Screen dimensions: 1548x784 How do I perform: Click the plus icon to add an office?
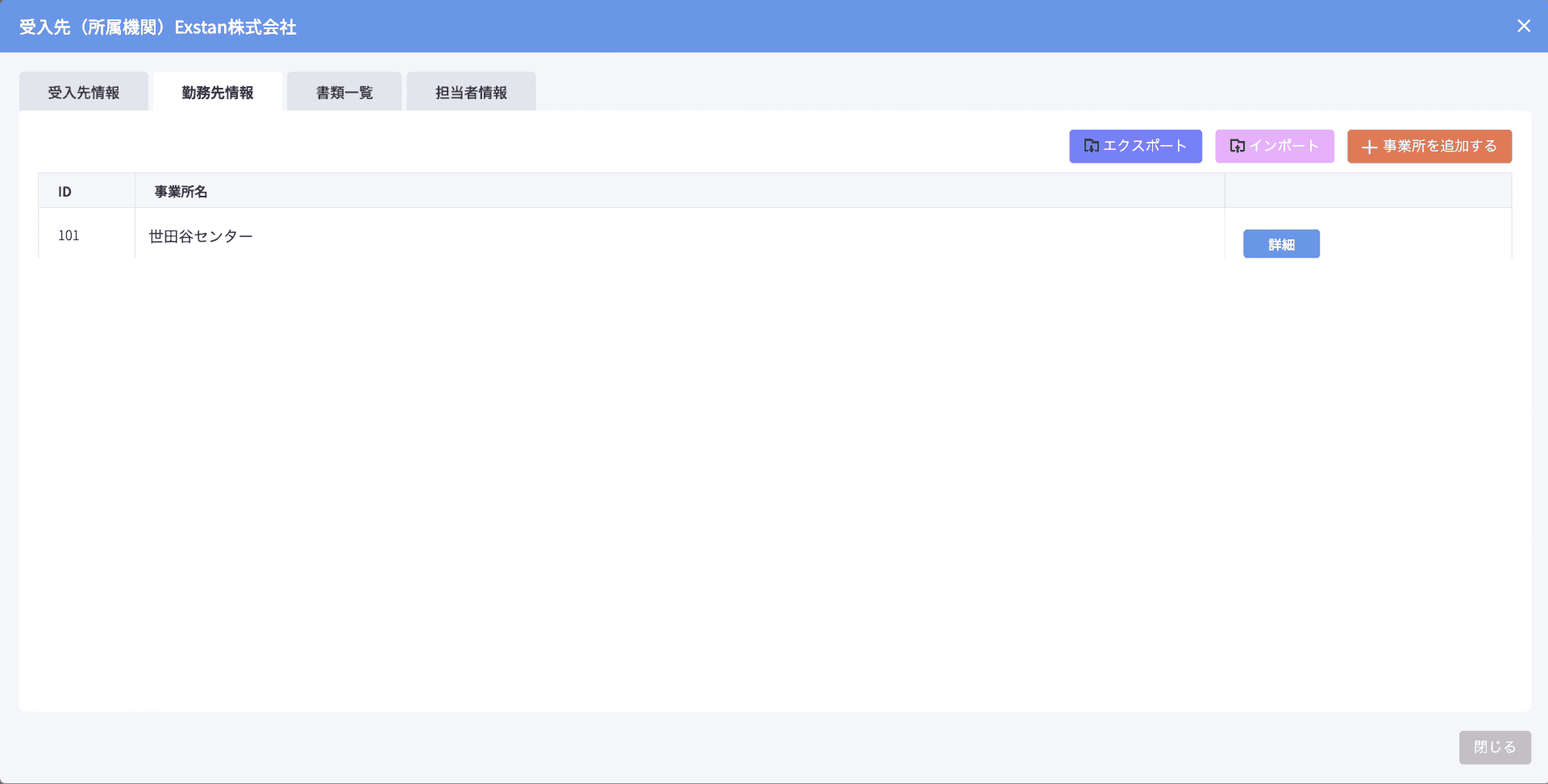1368,147
